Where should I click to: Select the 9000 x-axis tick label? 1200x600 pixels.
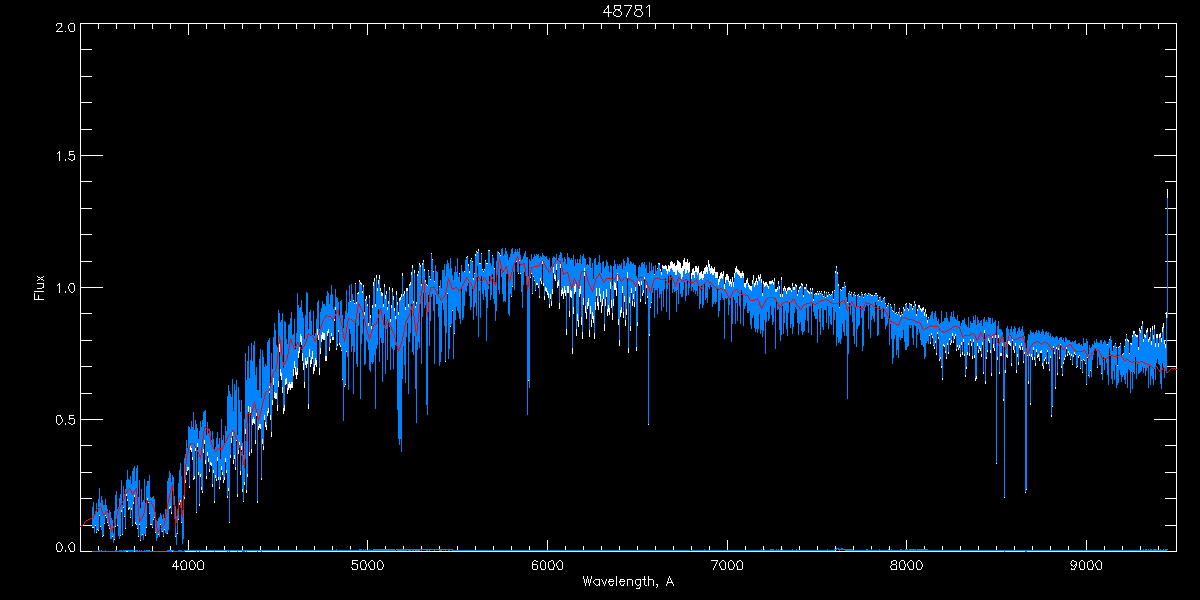(x=1086, y=564)
